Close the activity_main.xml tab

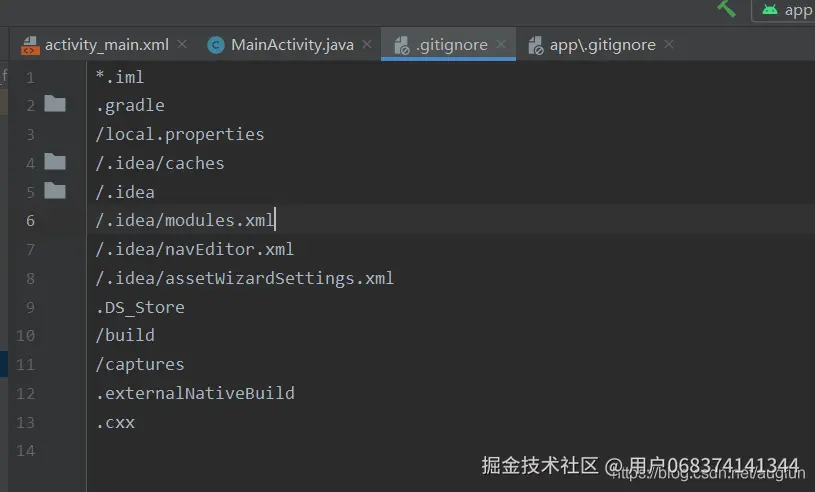click(182, 45)
